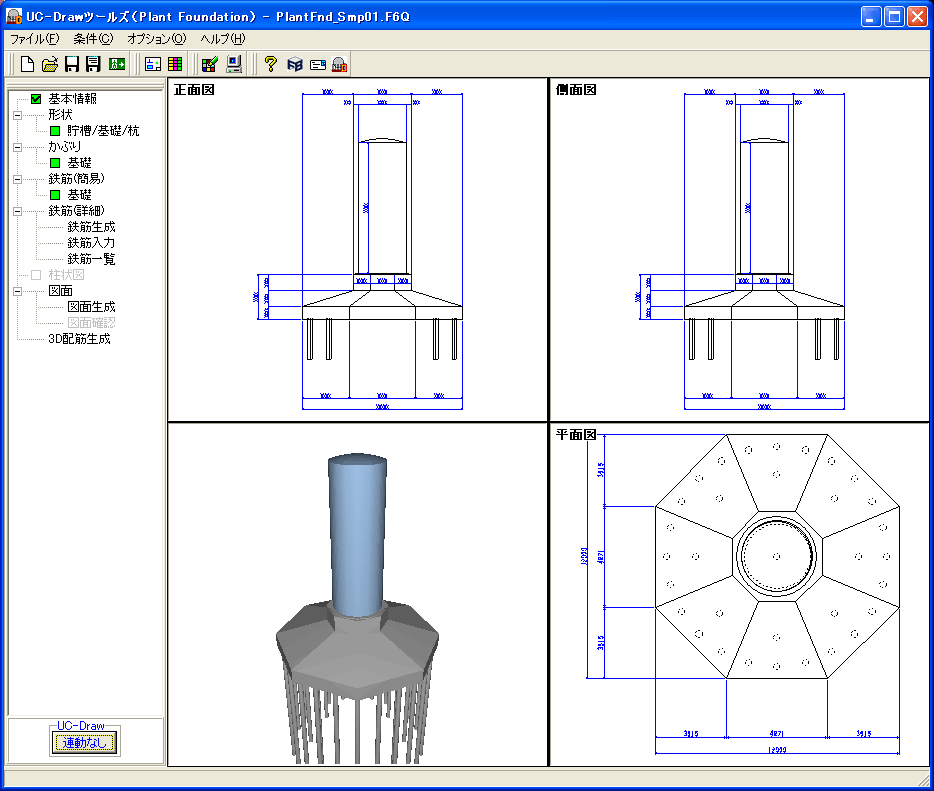Viewport: 934px width, 791px height.
Task: Select the 図面 tree label
Action: [x=60, y=291]
